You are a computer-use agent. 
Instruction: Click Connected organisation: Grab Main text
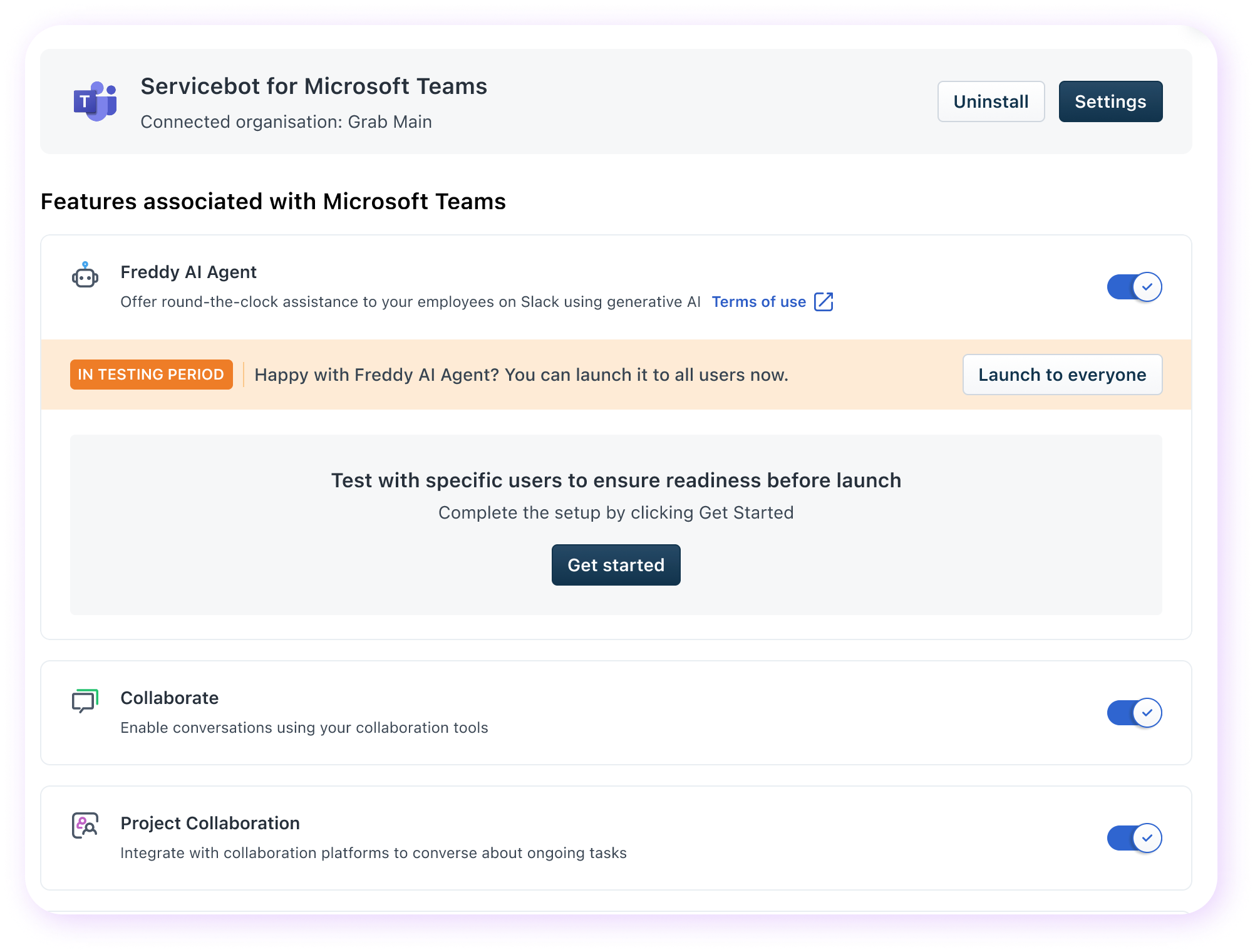click(286, 122)
